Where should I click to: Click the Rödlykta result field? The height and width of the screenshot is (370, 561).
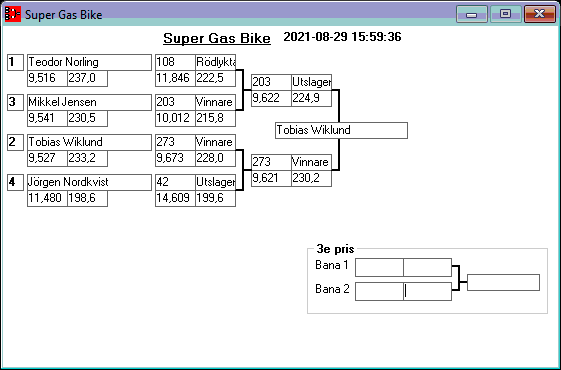(x=215, y=62)
